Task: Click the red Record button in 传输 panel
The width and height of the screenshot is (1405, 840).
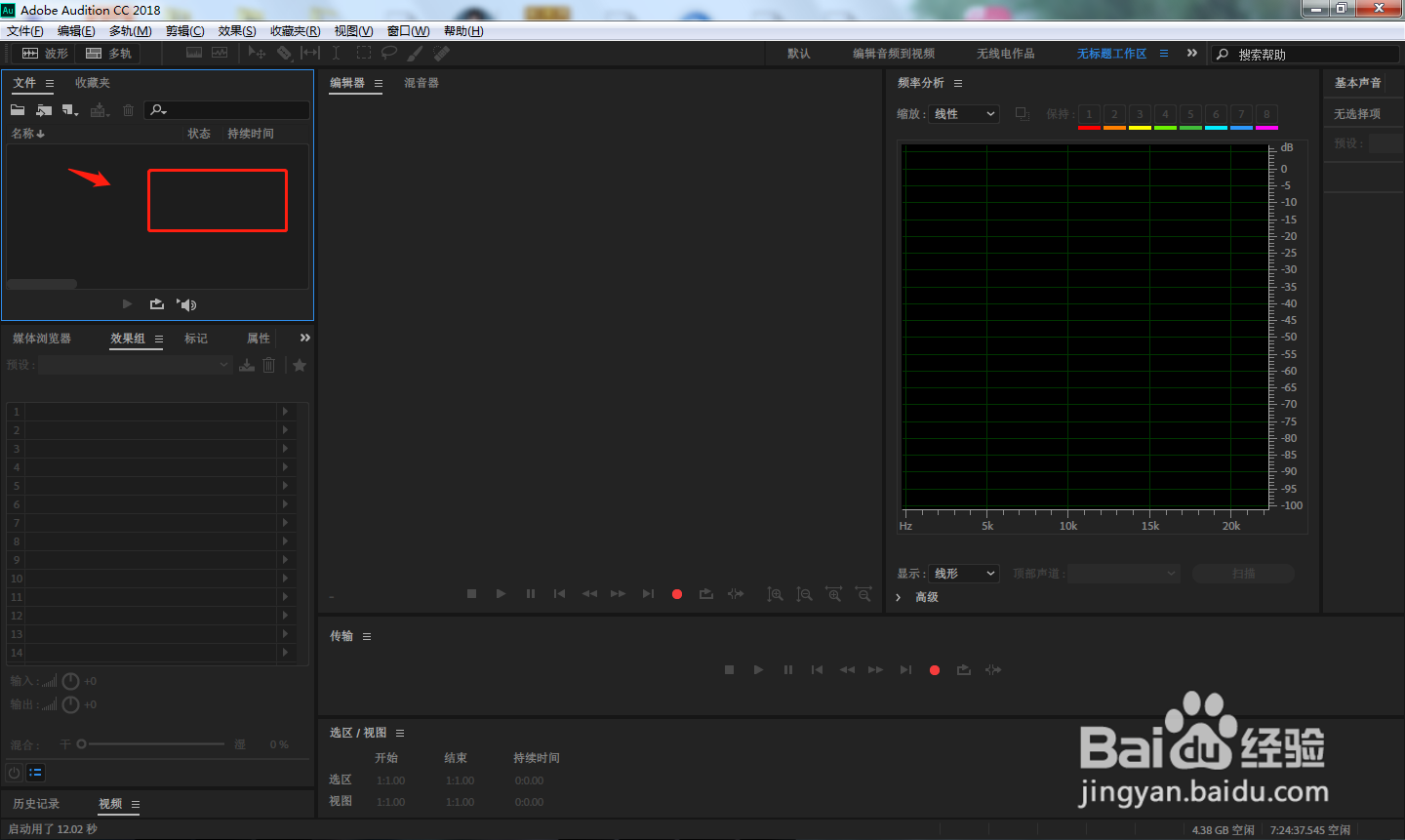Action: coord(935,670)
